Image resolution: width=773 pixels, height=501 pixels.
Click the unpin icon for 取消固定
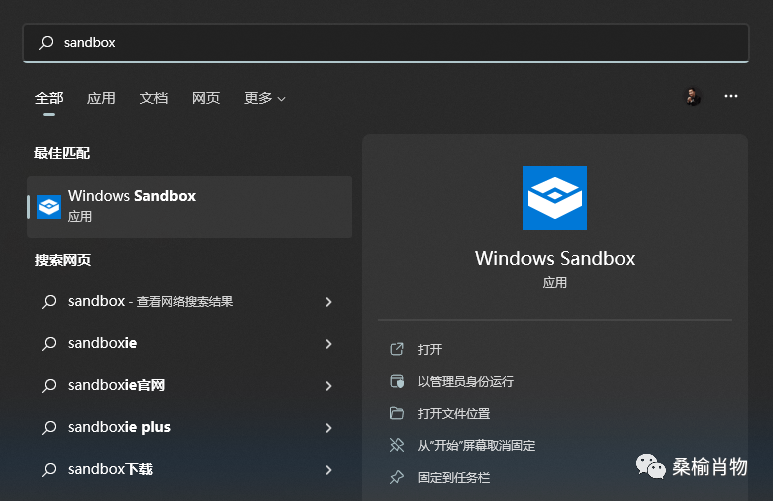pos(397,445)
